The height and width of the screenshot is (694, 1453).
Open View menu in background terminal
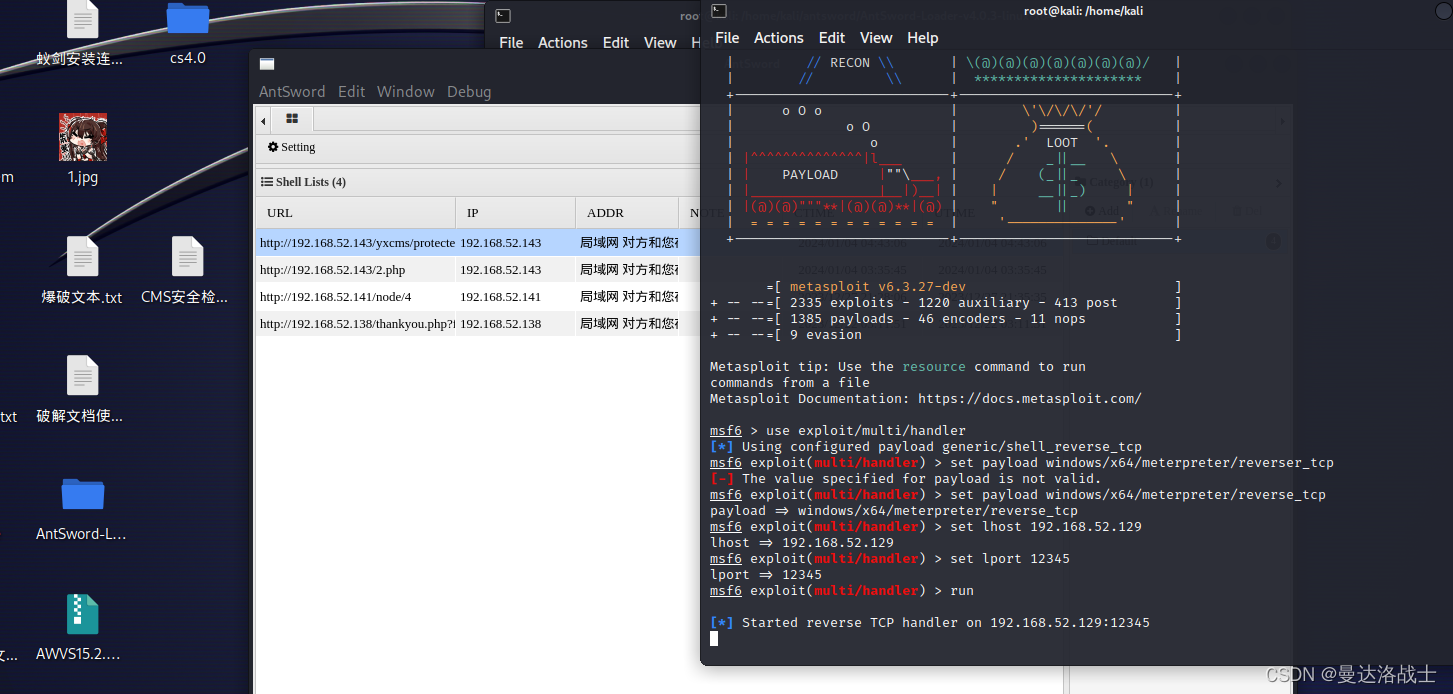(x=660, y=42)
